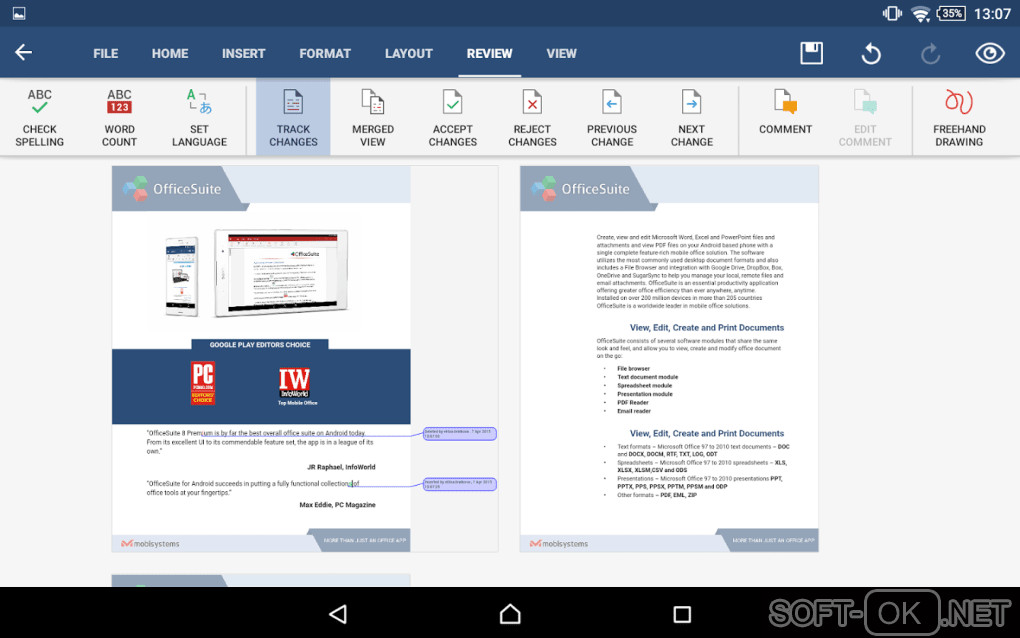Tap the Wi-Fi status icon
Screen dimensions: 1020x638
(x=920, y=14)
